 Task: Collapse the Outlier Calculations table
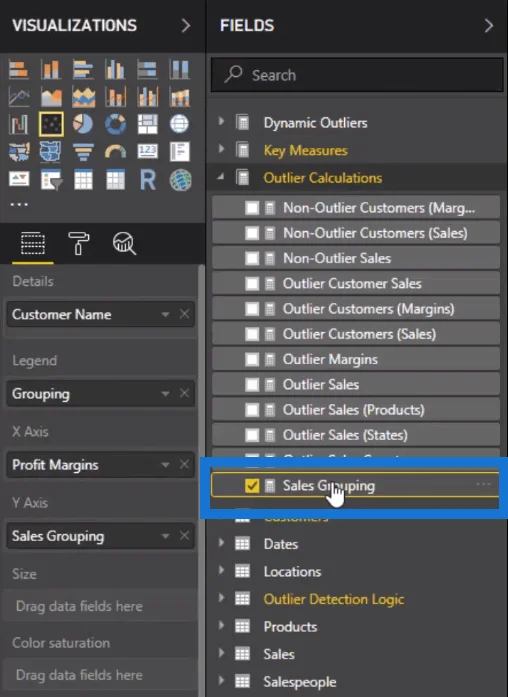point(221,177)
